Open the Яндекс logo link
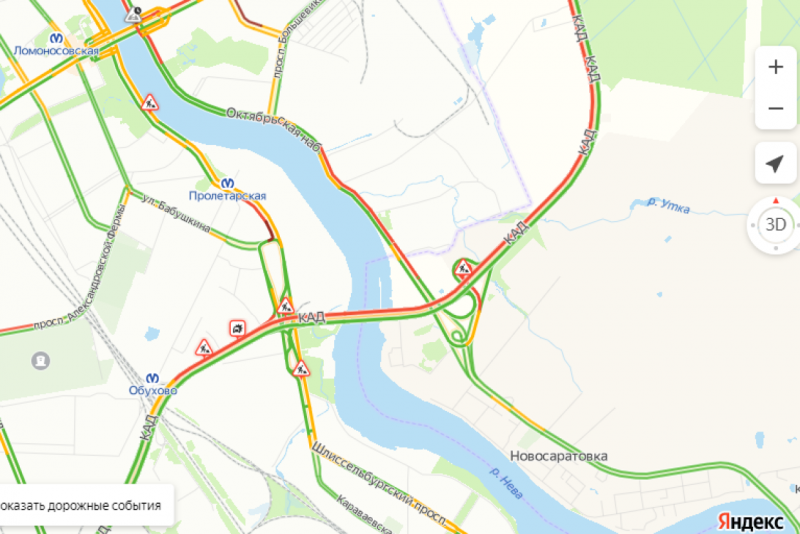The height and width of the screenshot is (534, 800). tap(750, 522)
